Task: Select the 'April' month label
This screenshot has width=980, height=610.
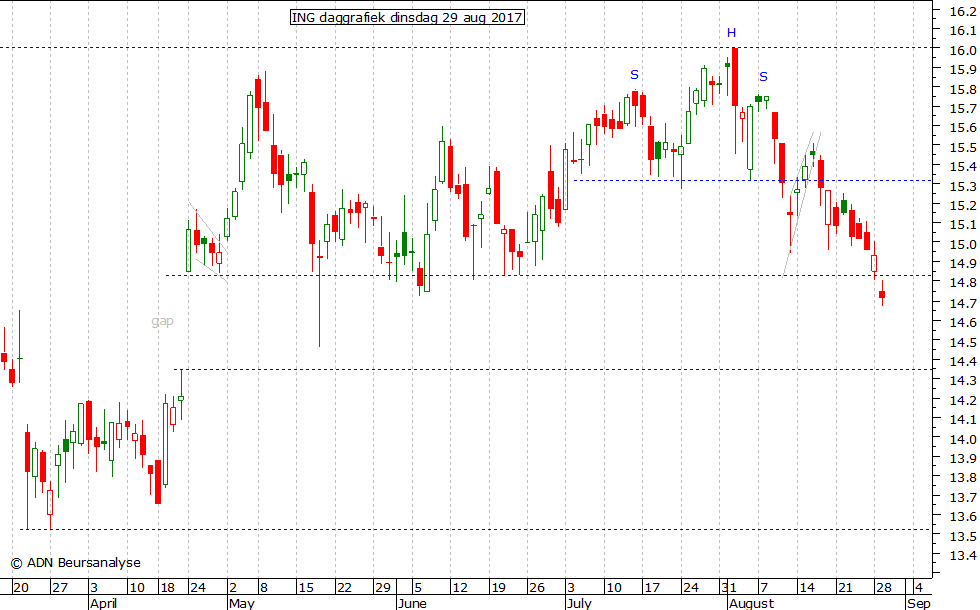Action: (x=104, y=603)
